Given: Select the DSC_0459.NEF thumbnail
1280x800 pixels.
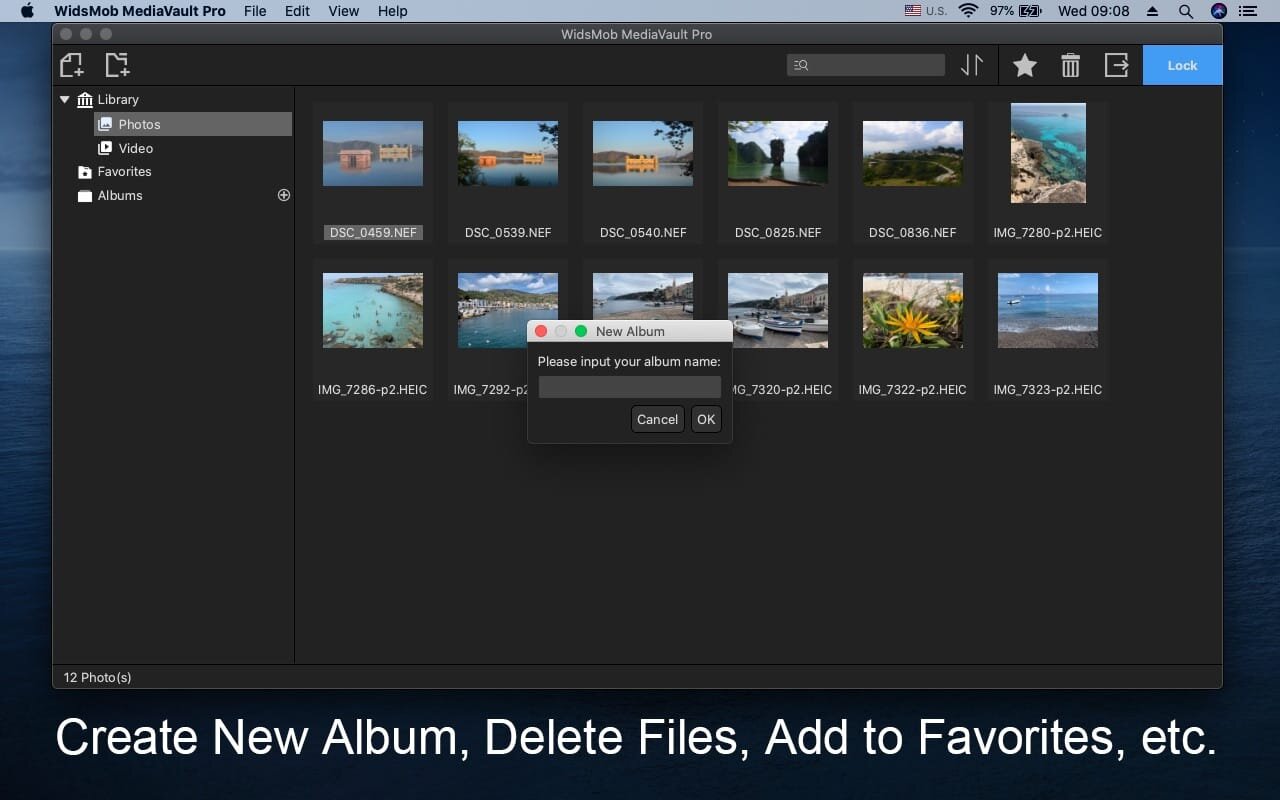Looking at the screenshot, I should click(373, 153).
